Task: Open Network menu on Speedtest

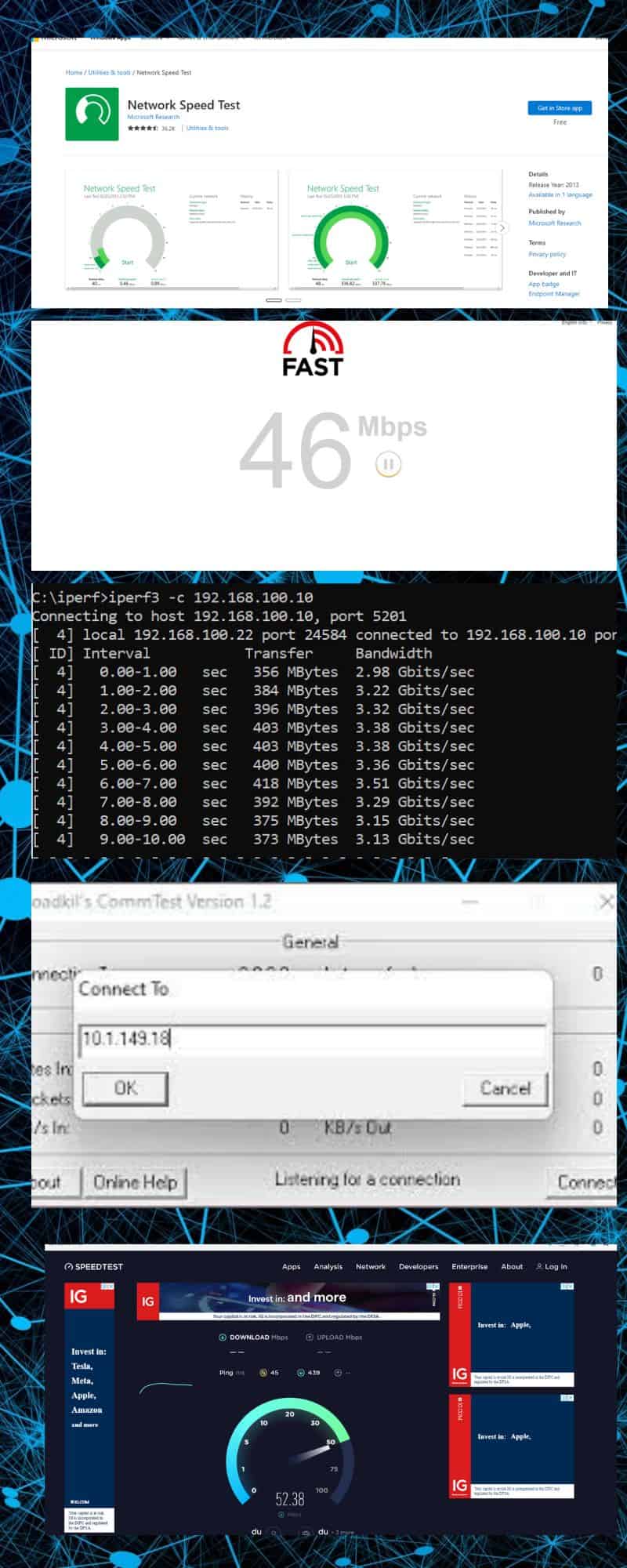Action: pyautogui.click(x=371, y=1266)
